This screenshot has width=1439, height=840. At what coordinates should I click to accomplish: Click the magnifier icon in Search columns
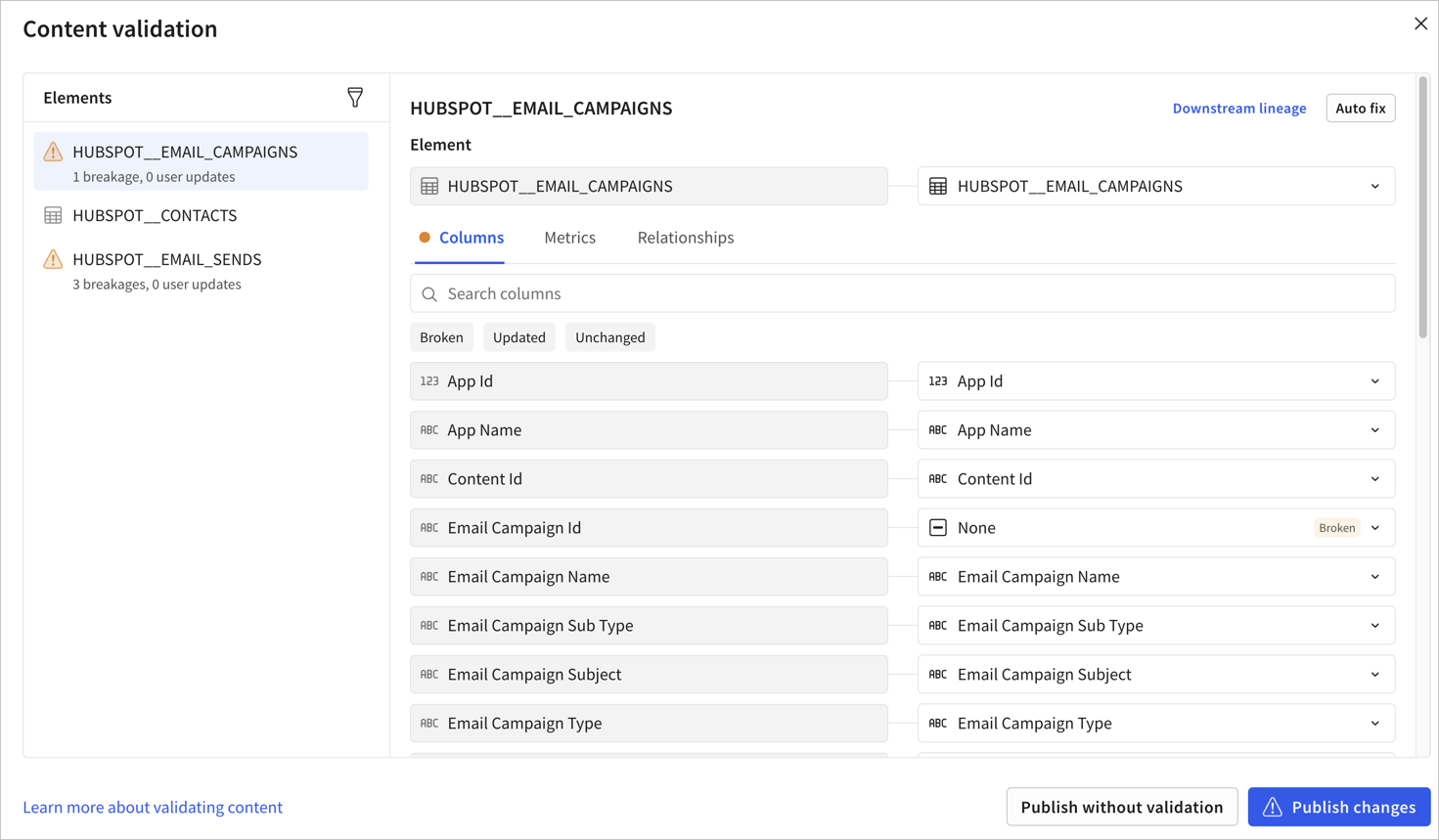click(428, 293)
